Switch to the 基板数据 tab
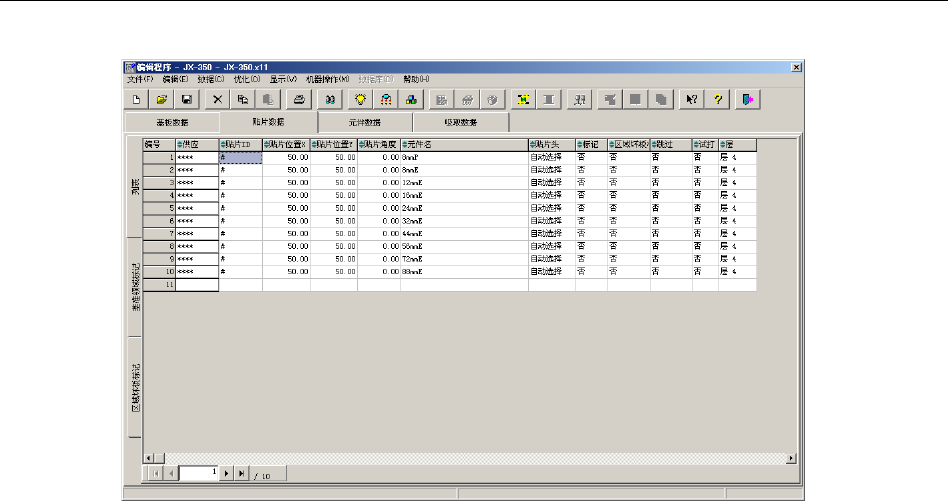The height and width of the screenshot is (501, 948). tap(171, 122)
